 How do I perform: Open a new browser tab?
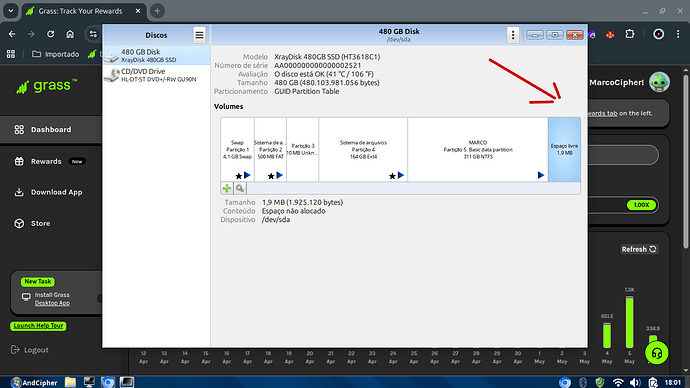coord(157,11)
